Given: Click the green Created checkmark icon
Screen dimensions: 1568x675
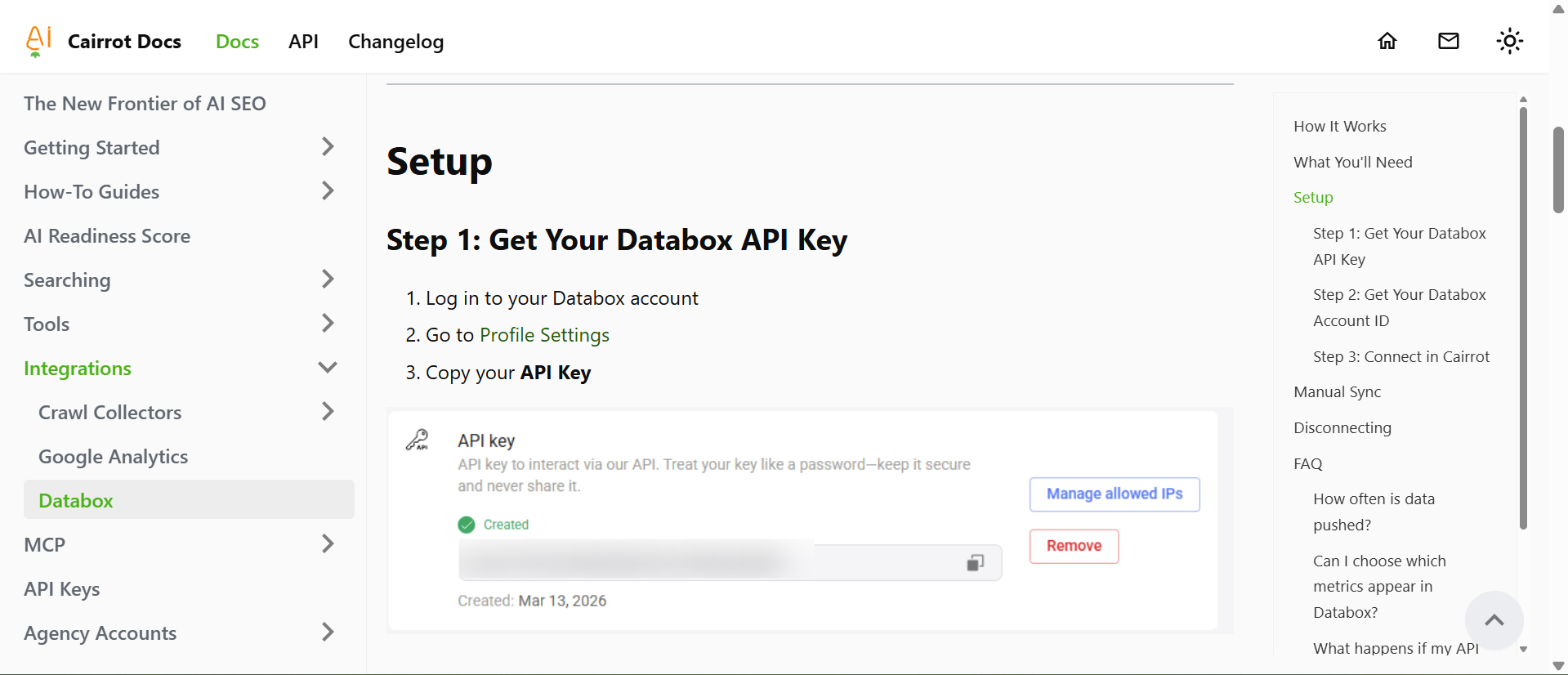Looking at the screenshot, I should 467,525.
